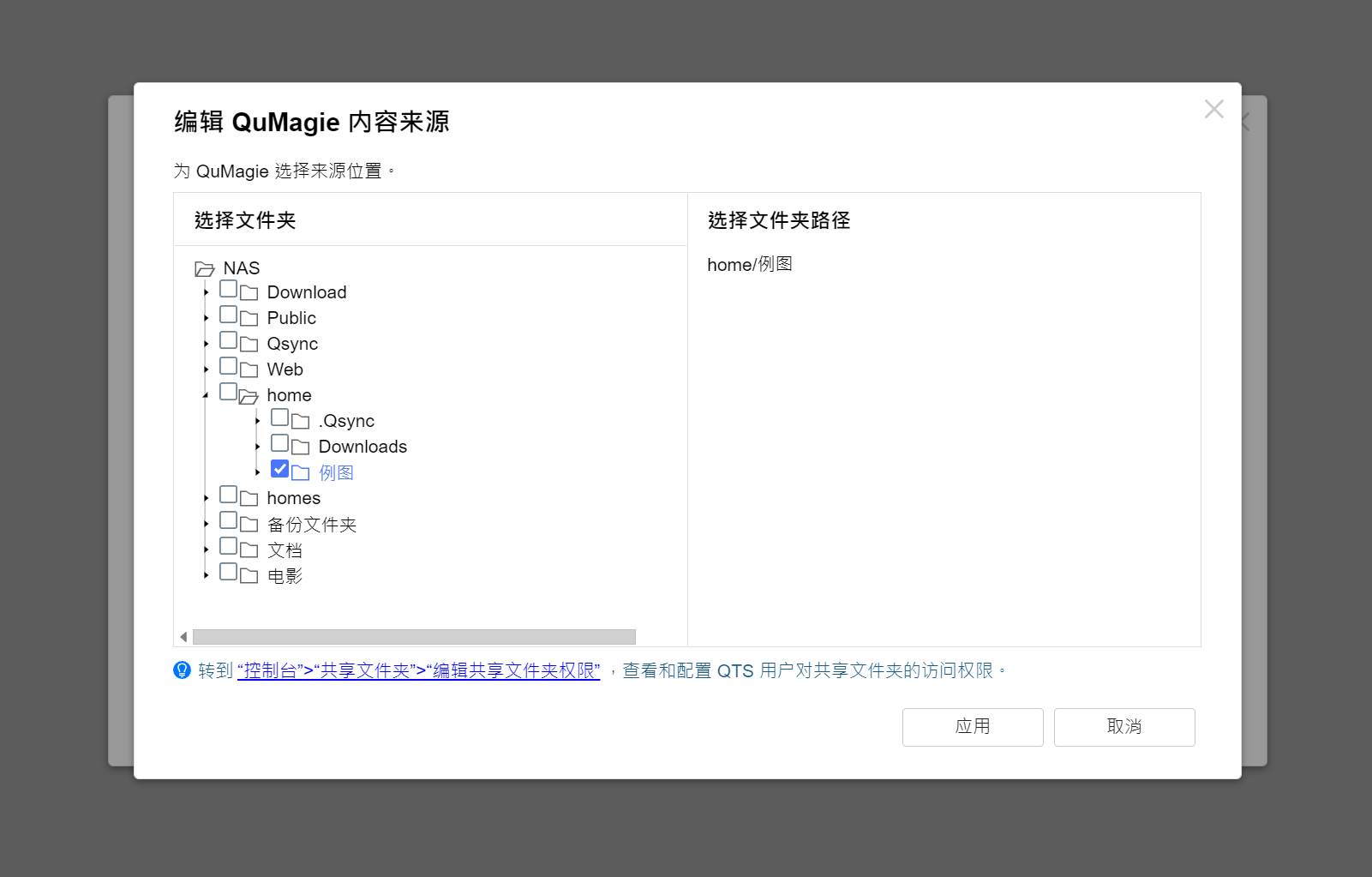
Task: Close the QuMagie content source dialog
Action: click(1213, 109)
